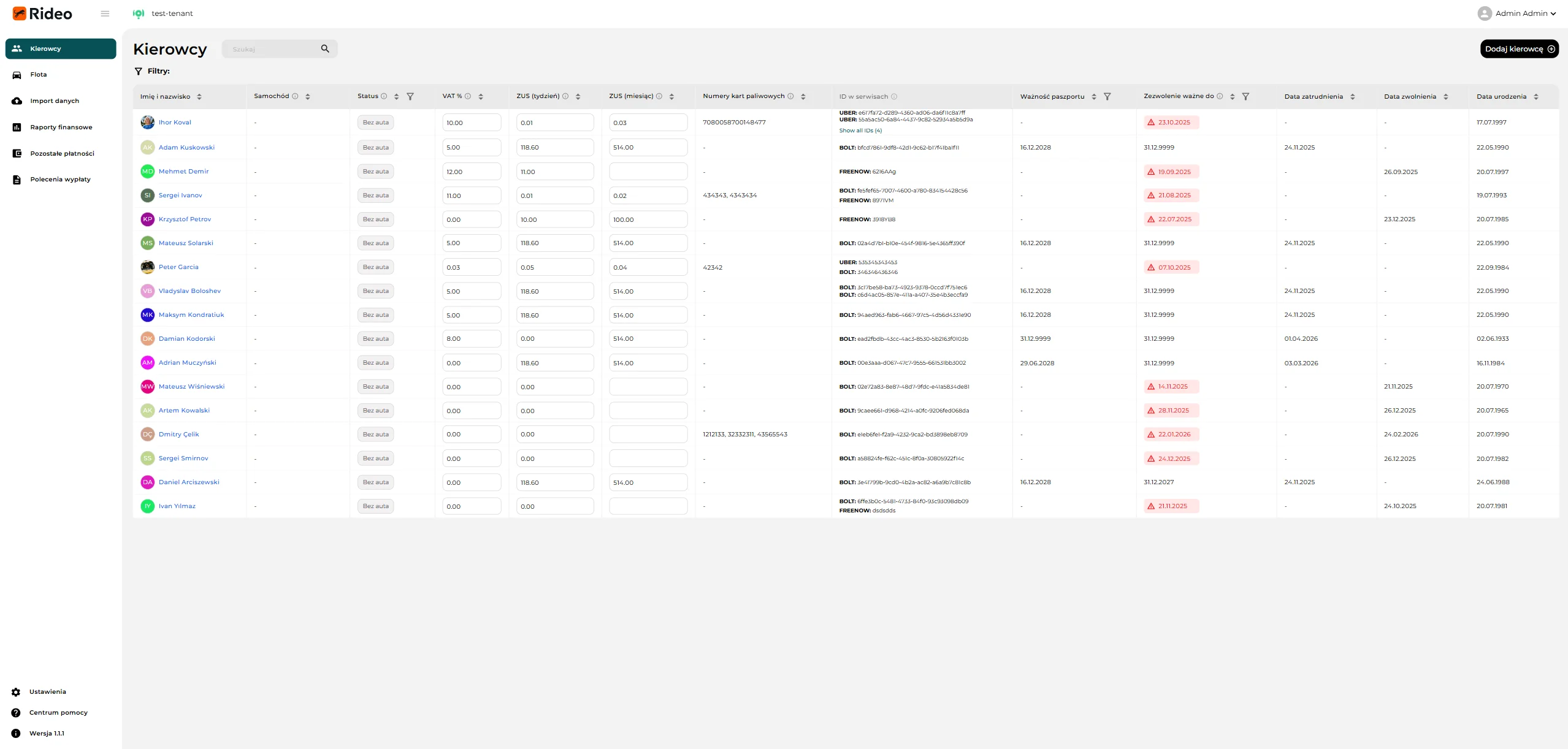The height and width of the screenshot is (749, 1568).
Task: Sort by ZUS (miesiąc) column
Action: click(672, 97)
